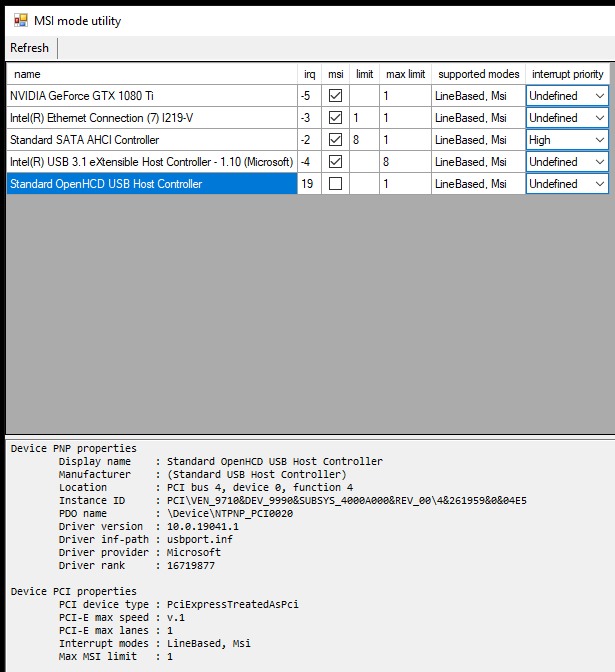615x672 pixels.
Task: Click the supported modes column header
Action: (478, 74)
